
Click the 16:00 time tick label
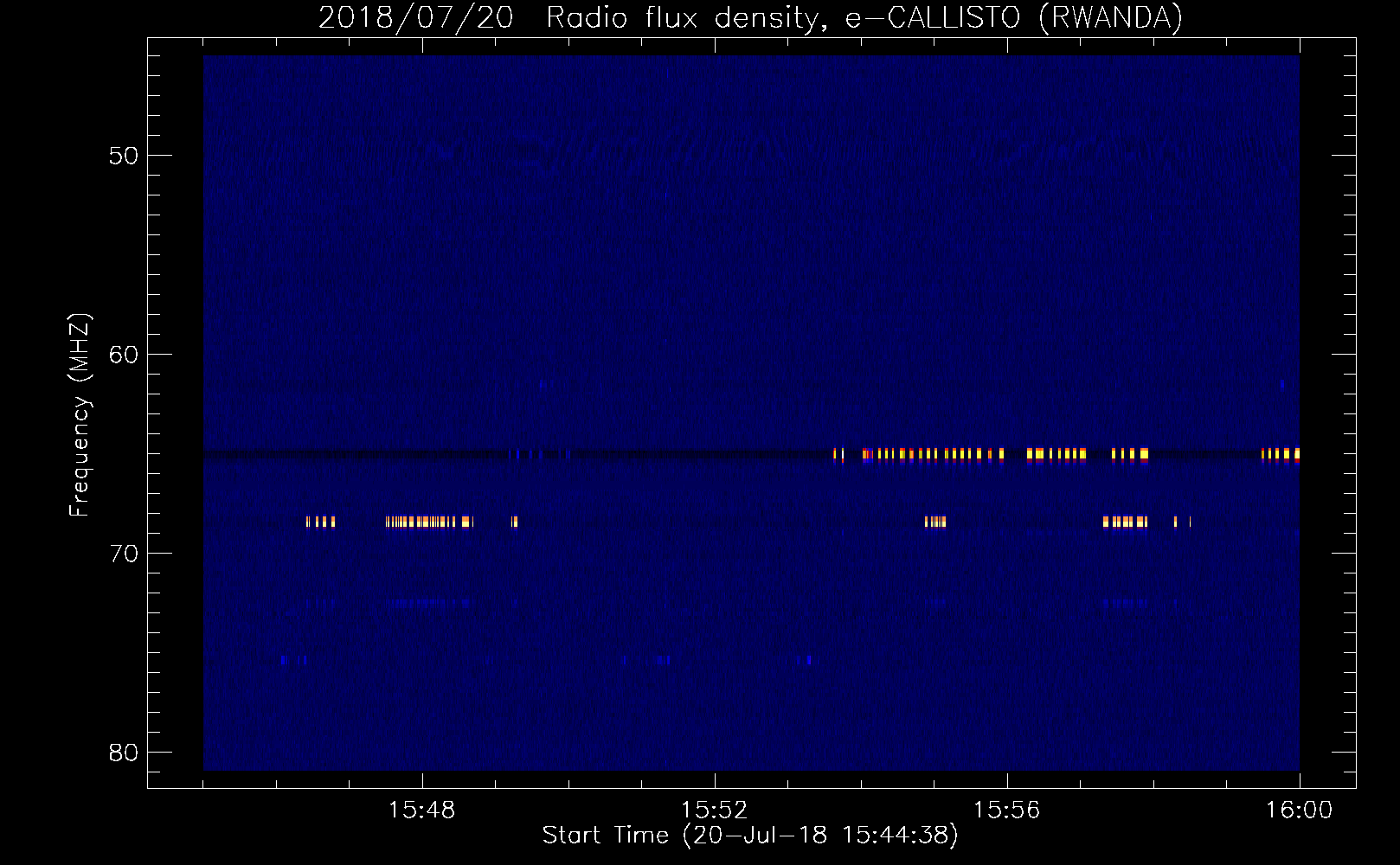tap(1300, 811)
